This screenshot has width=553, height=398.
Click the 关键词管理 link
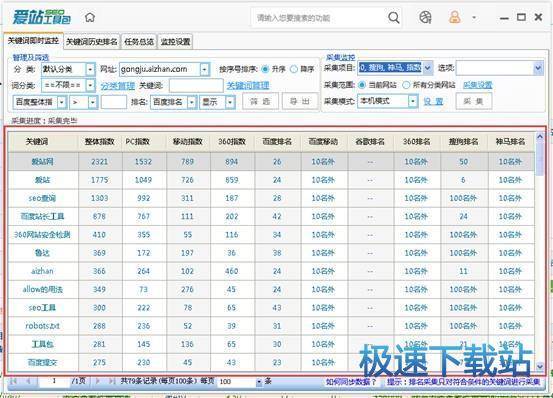(x=248, y=85)
